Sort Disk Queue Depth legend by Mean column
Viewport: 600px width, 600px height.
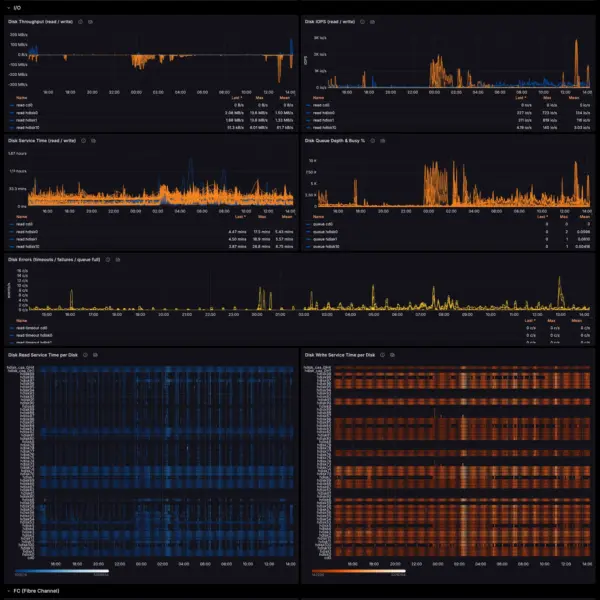click(x=584, y=217)
